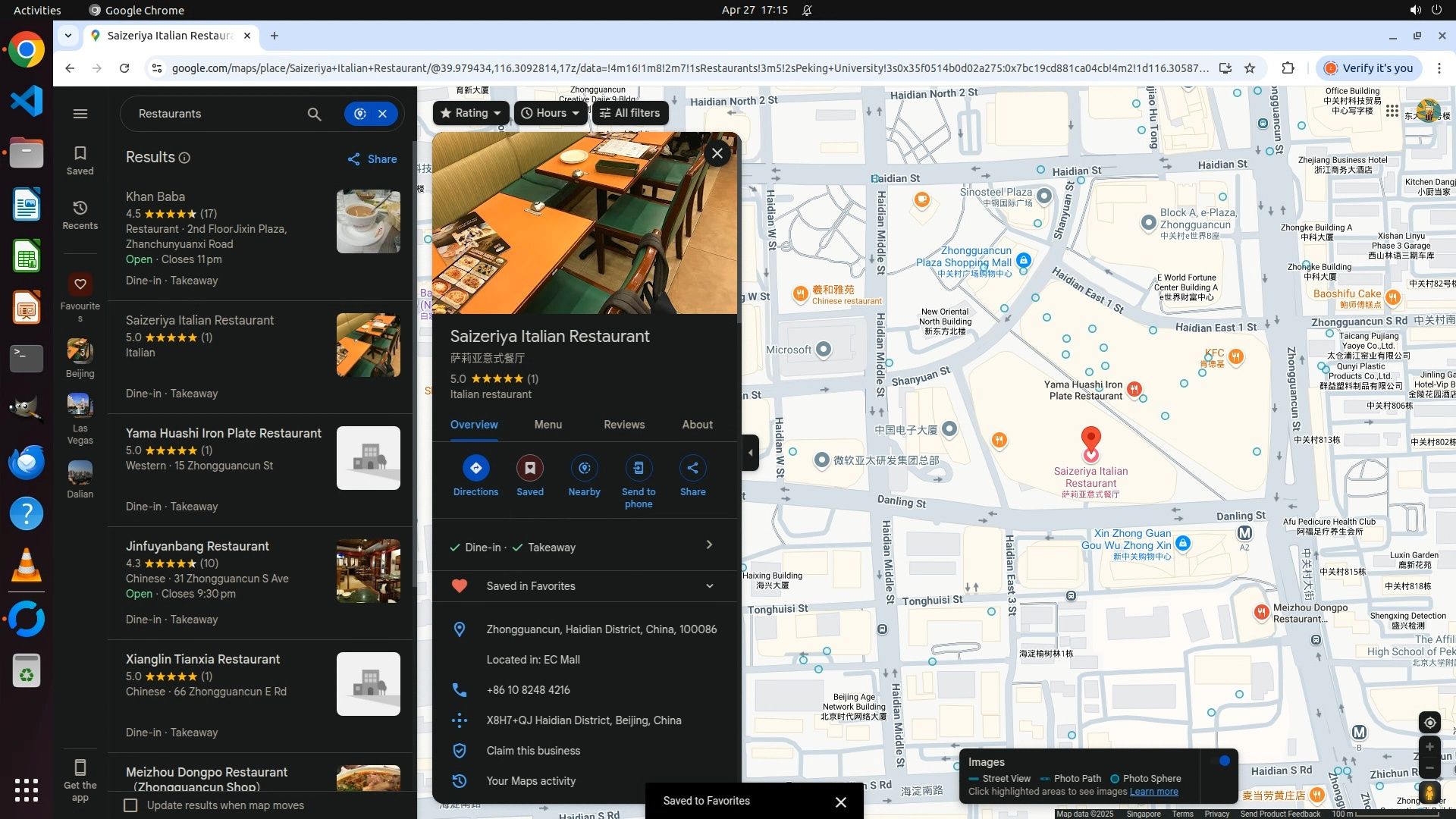This screenshot has height=819, width=1456.
Task: Check Update results when map moves
Action: pyautogui.click(x=130, y=805)
